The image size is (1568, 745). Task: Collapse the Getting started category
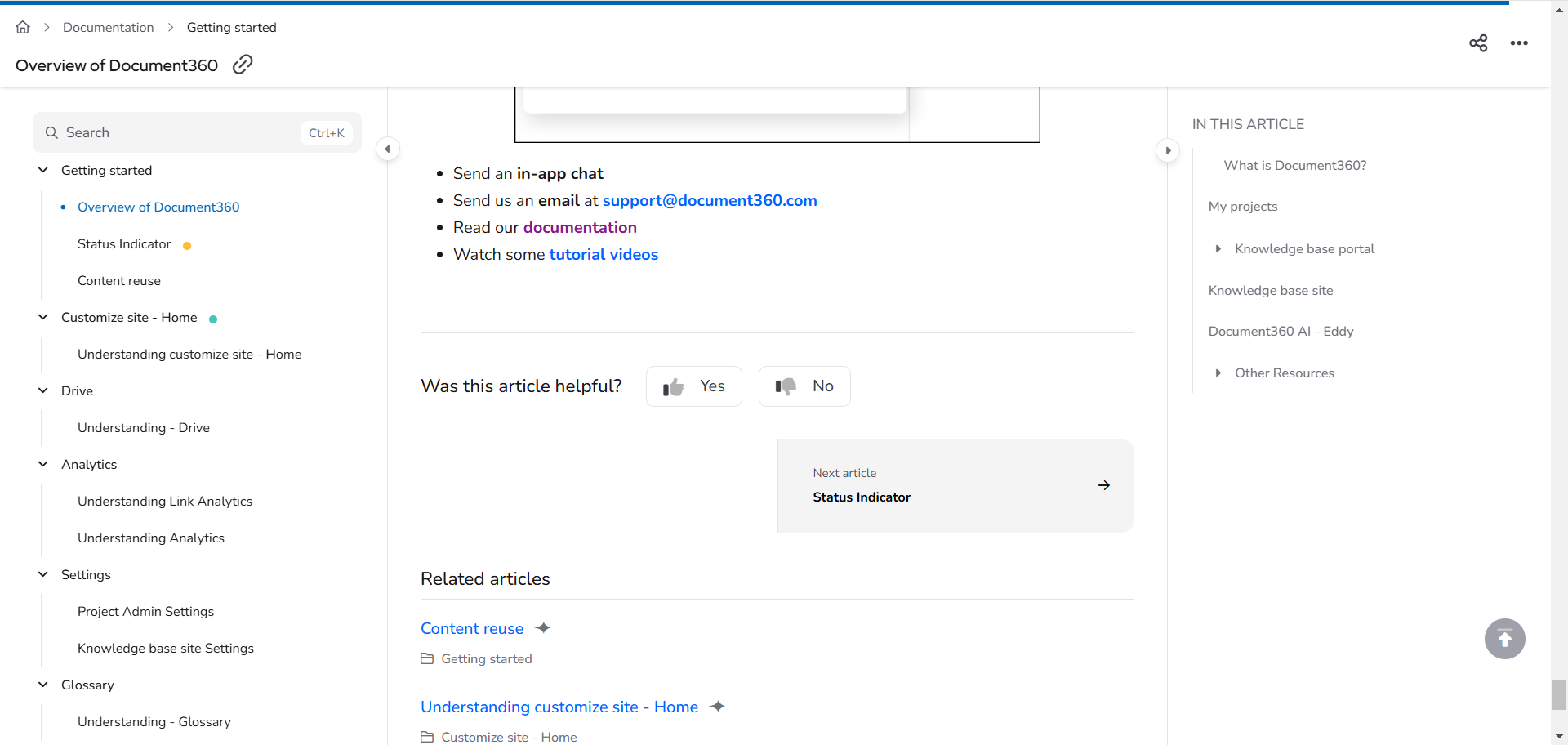coord(43,170)
